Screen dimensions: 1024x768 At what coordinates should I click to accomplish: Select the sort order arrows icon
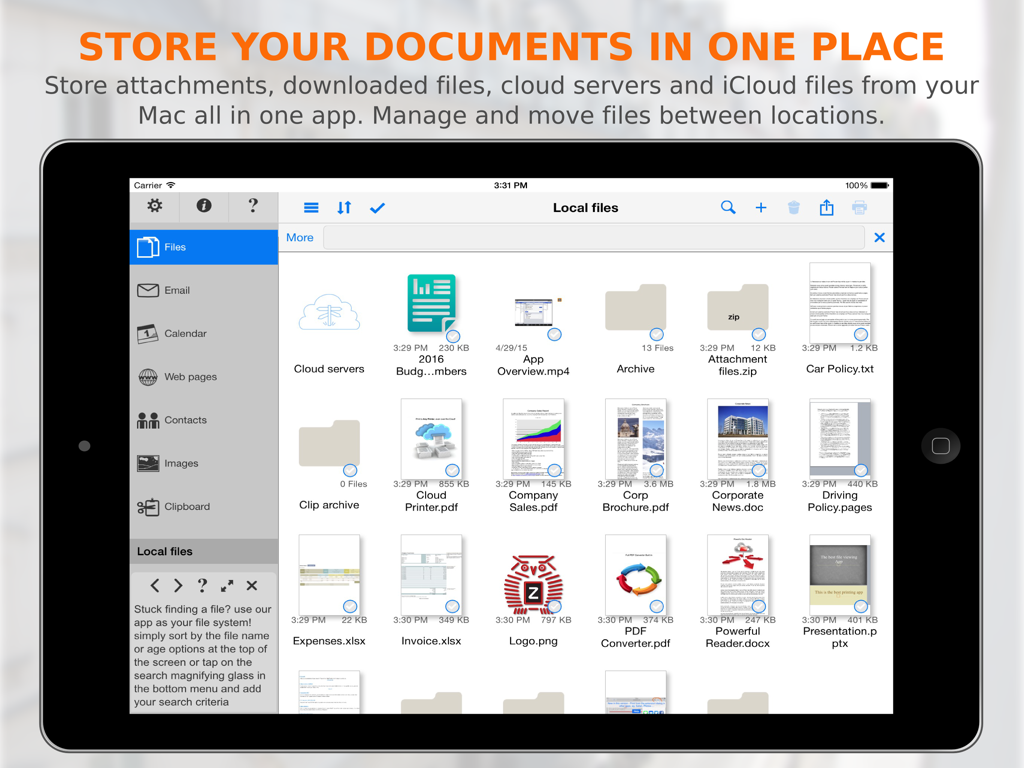pos(343,207)
